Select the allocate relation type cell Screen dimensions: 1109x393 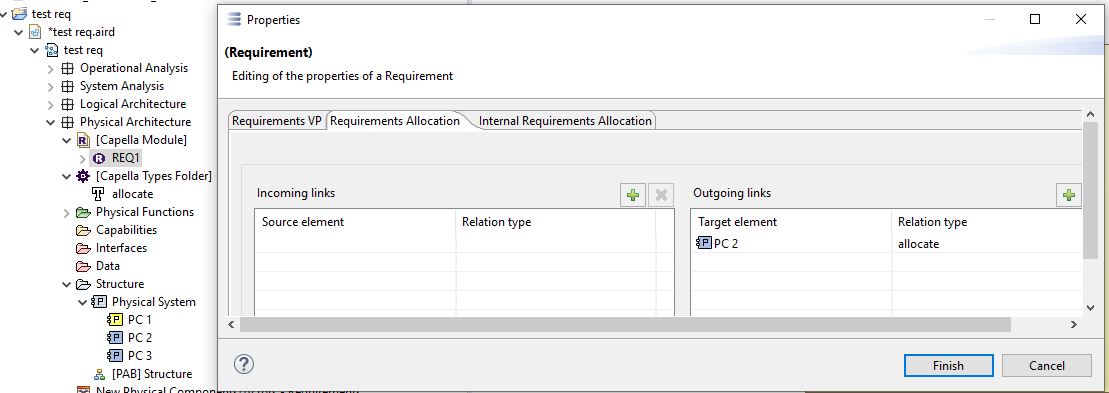919,244
